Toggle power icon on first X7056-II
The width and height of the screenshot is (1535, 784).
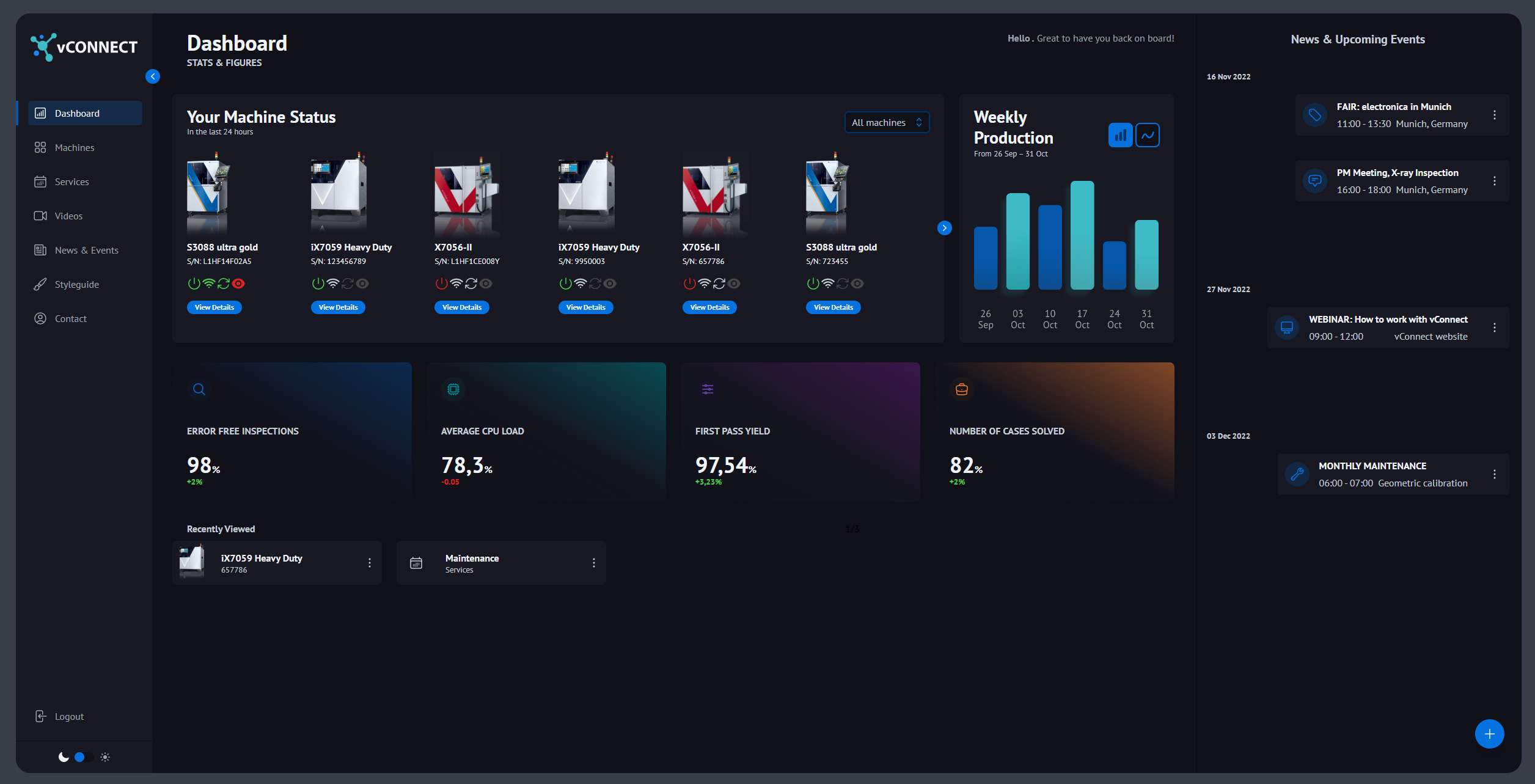click(441, 284)
